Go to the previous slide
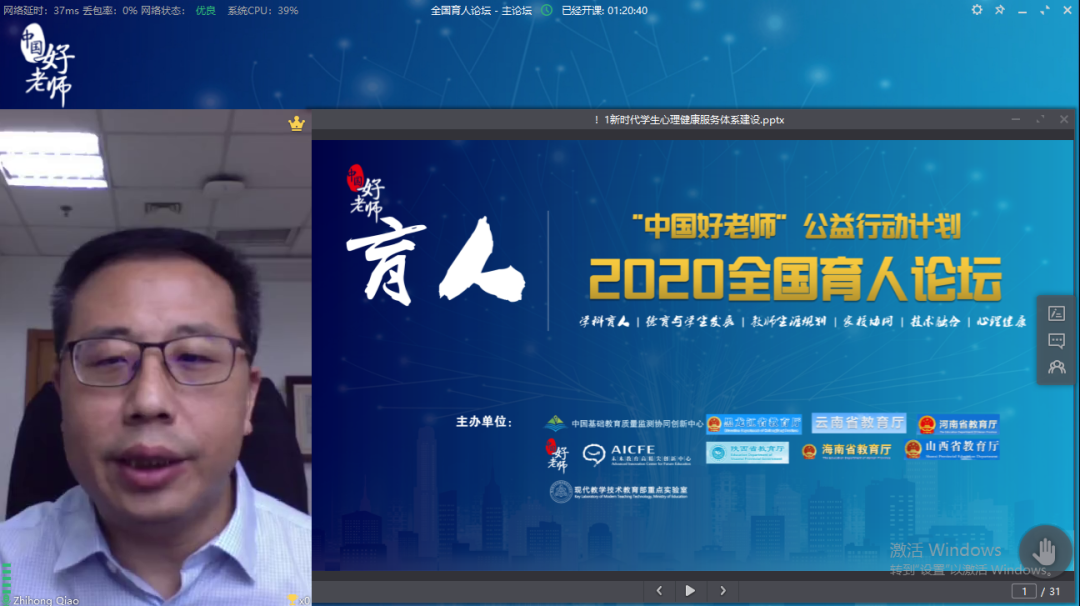The width and height of the screenshot is (1080, 606). 659,590
